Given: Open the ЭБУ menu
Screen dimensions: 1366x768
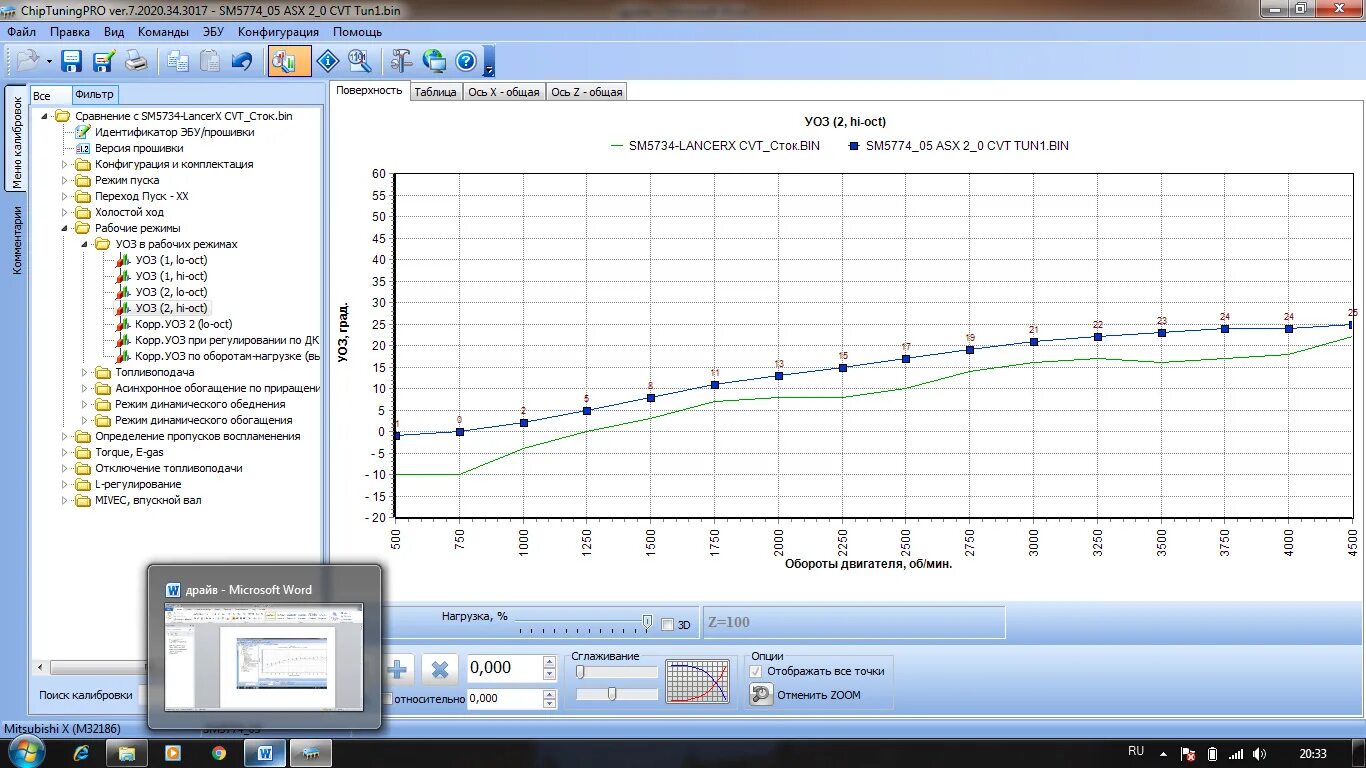Looking at the screenshot, I should pyautogui.click(x=213, y=31).
